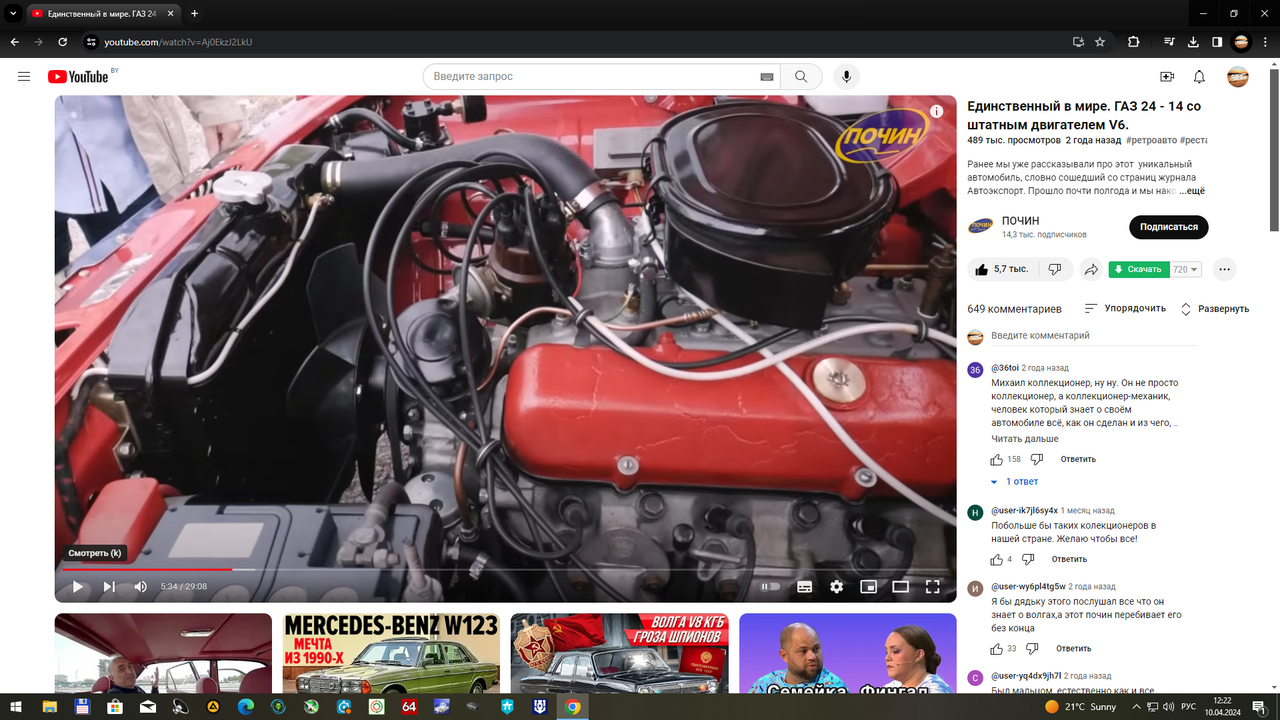Open the Chrome three-dot menu
The image size is (1280, 720).
1265,42
